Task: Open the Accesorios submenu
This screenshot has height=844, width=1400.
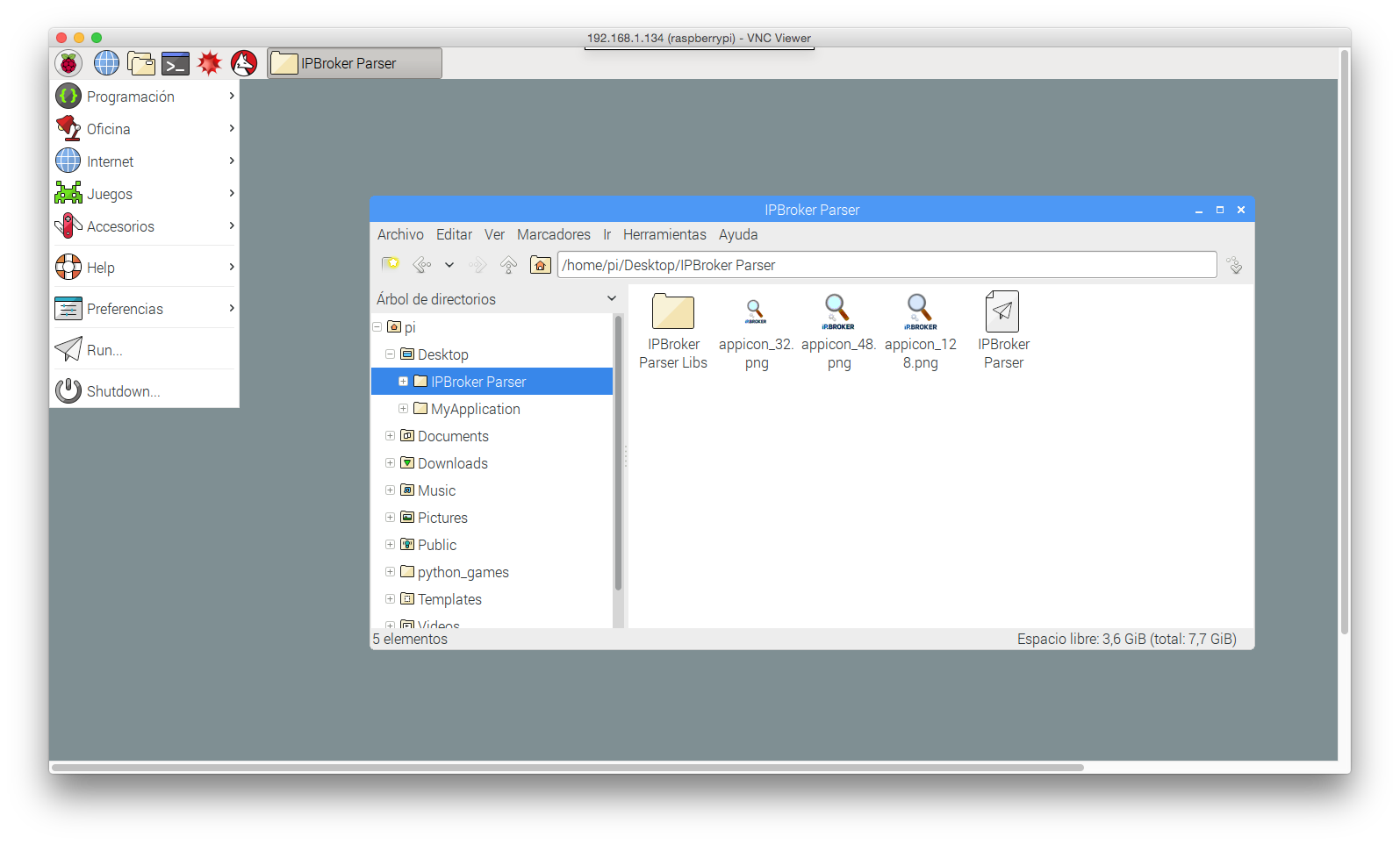Action: (x=145, y=226)
